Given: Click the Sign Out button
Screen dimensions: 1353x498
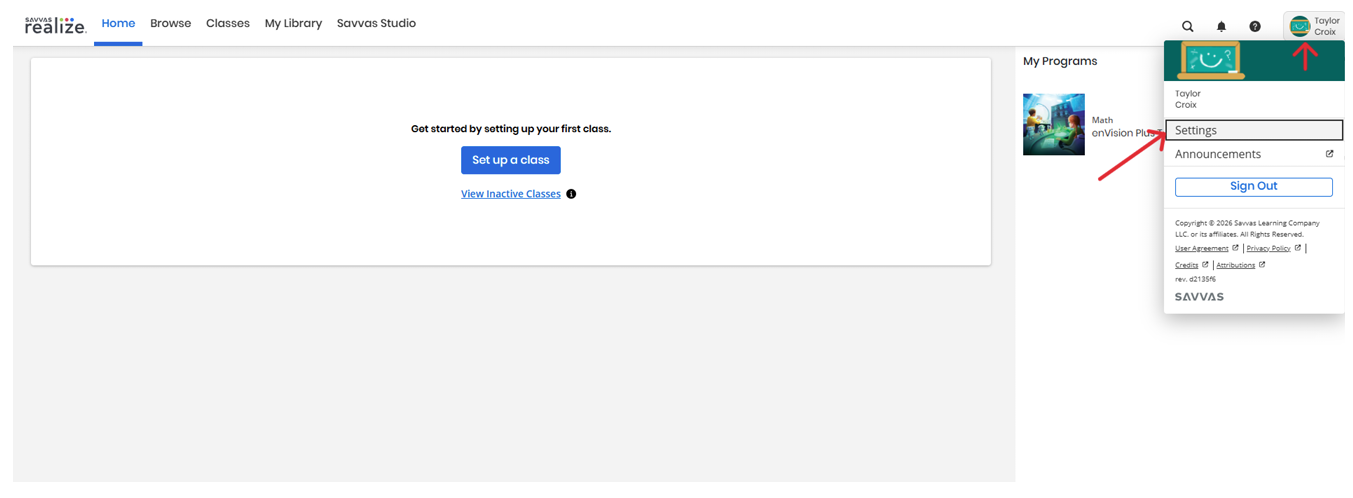Looking at the screenshot, I should tap(1254, 187).
